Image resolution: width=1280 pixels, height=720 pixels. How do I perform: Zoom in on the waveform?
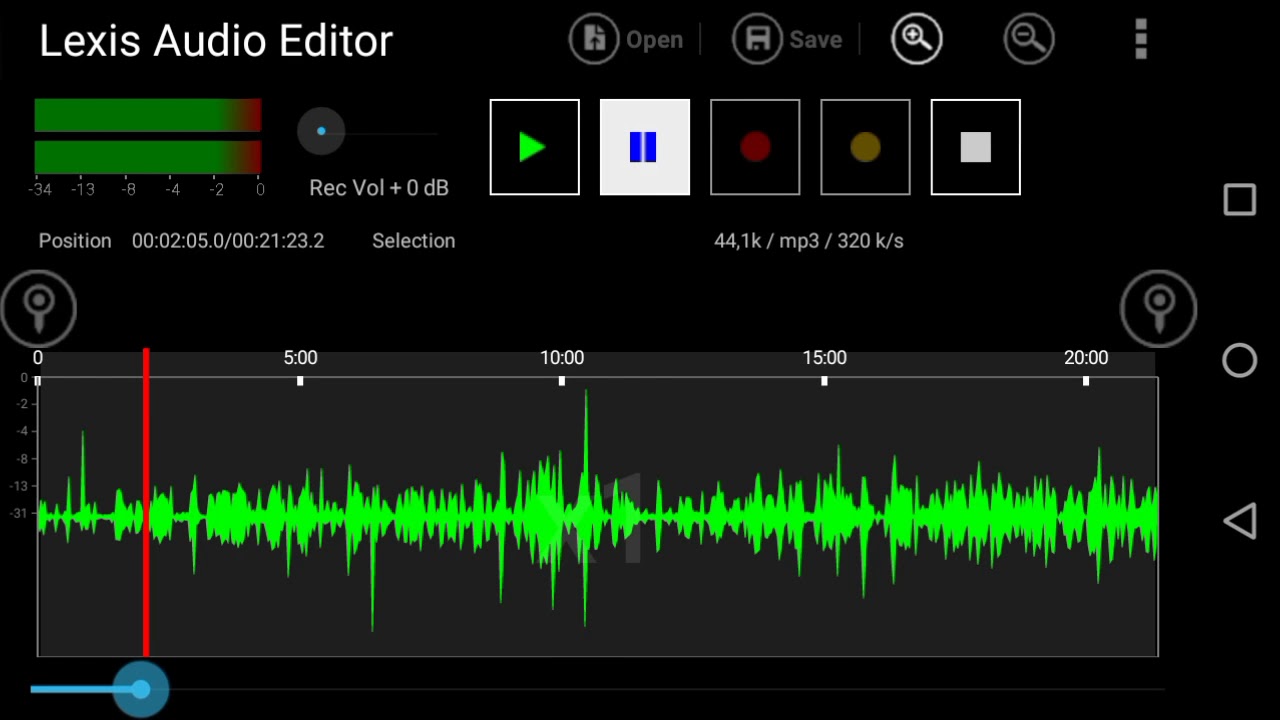click(917, 40)
